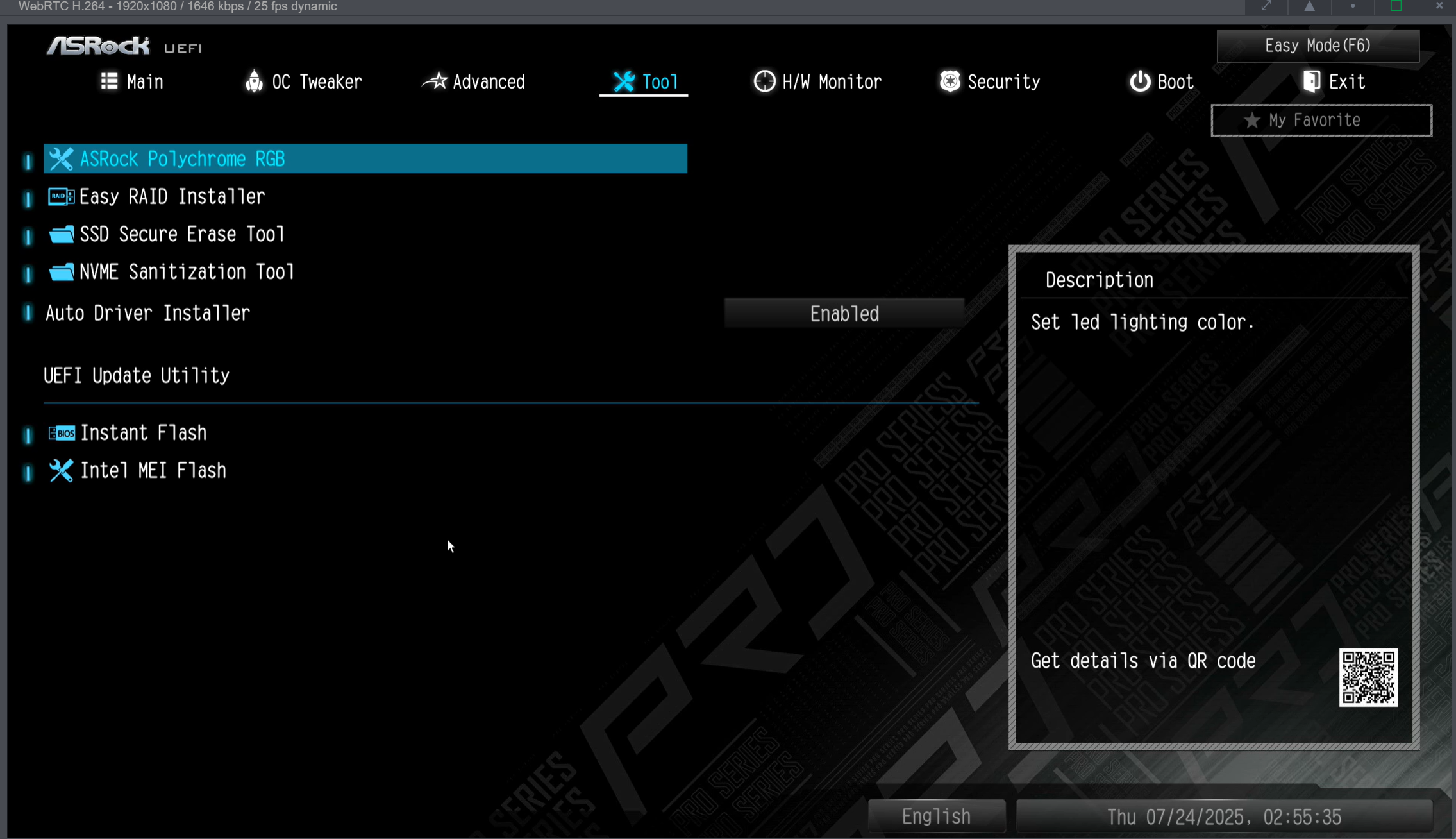The width and height of the screenshot is (1456, 839).
Task: Open the English language selector
Action: 936,815
